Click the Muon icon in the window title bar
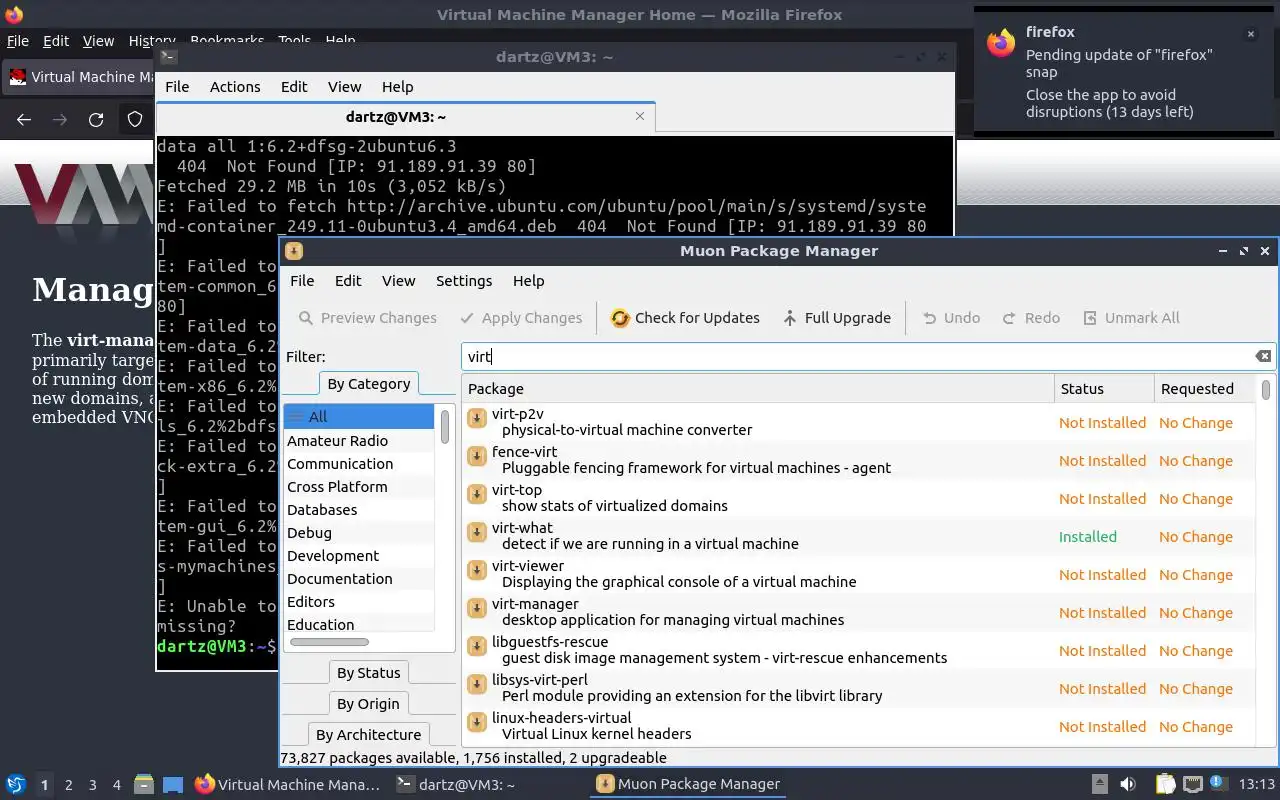The width and height of the screenshot is (1280, 800). pos(294,251)
